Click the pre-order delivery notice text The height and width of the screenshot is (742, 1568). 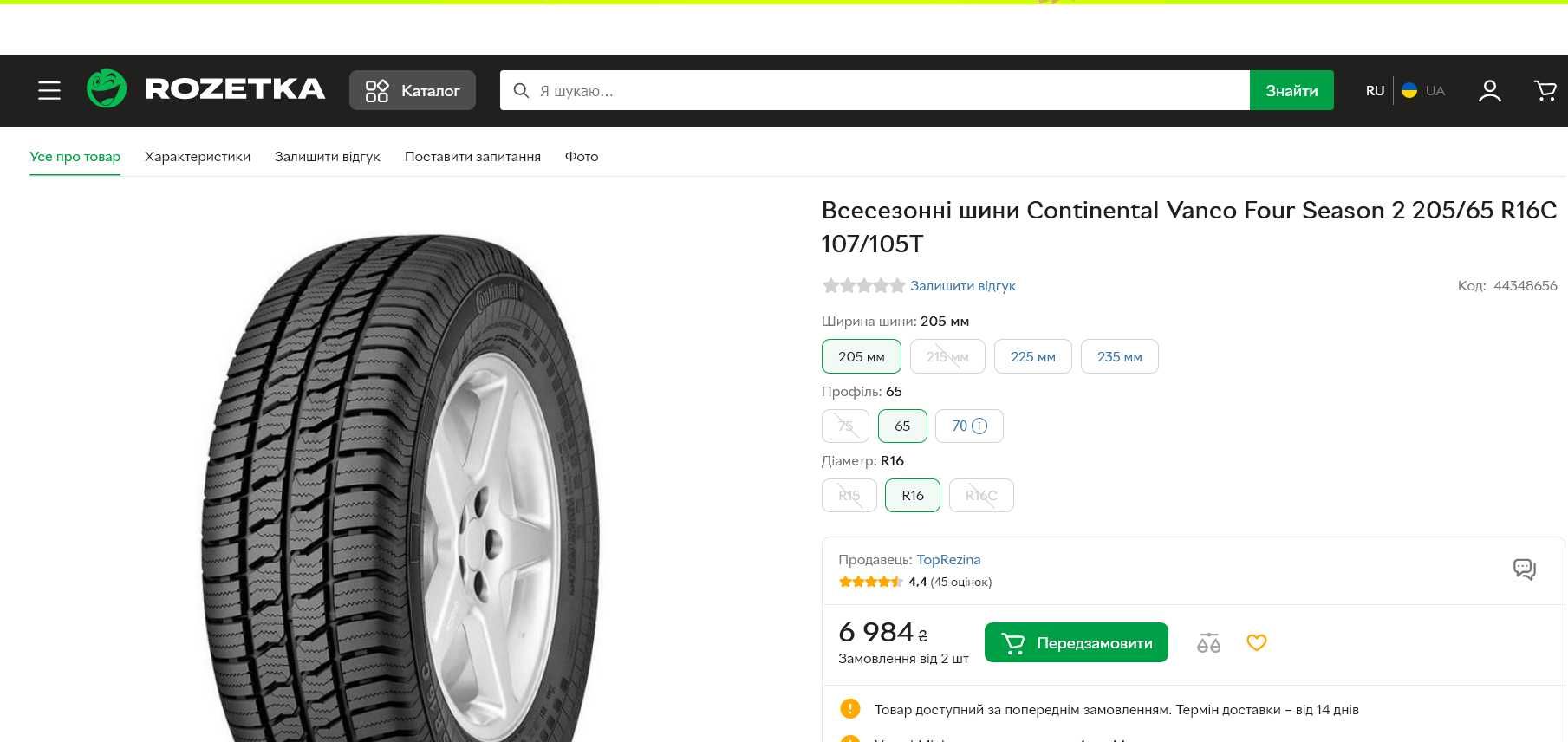pyautogui.click(x=1116, y=710)
